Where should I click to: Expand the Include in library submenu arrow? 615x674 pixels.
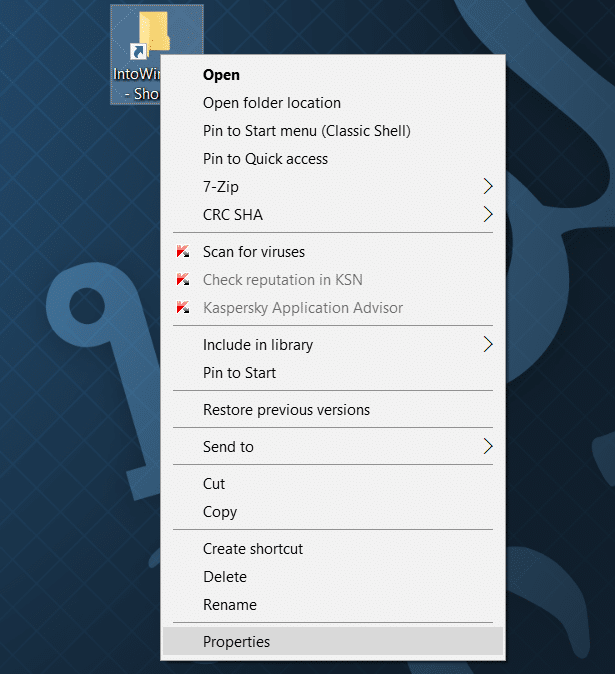pos(488,344)
